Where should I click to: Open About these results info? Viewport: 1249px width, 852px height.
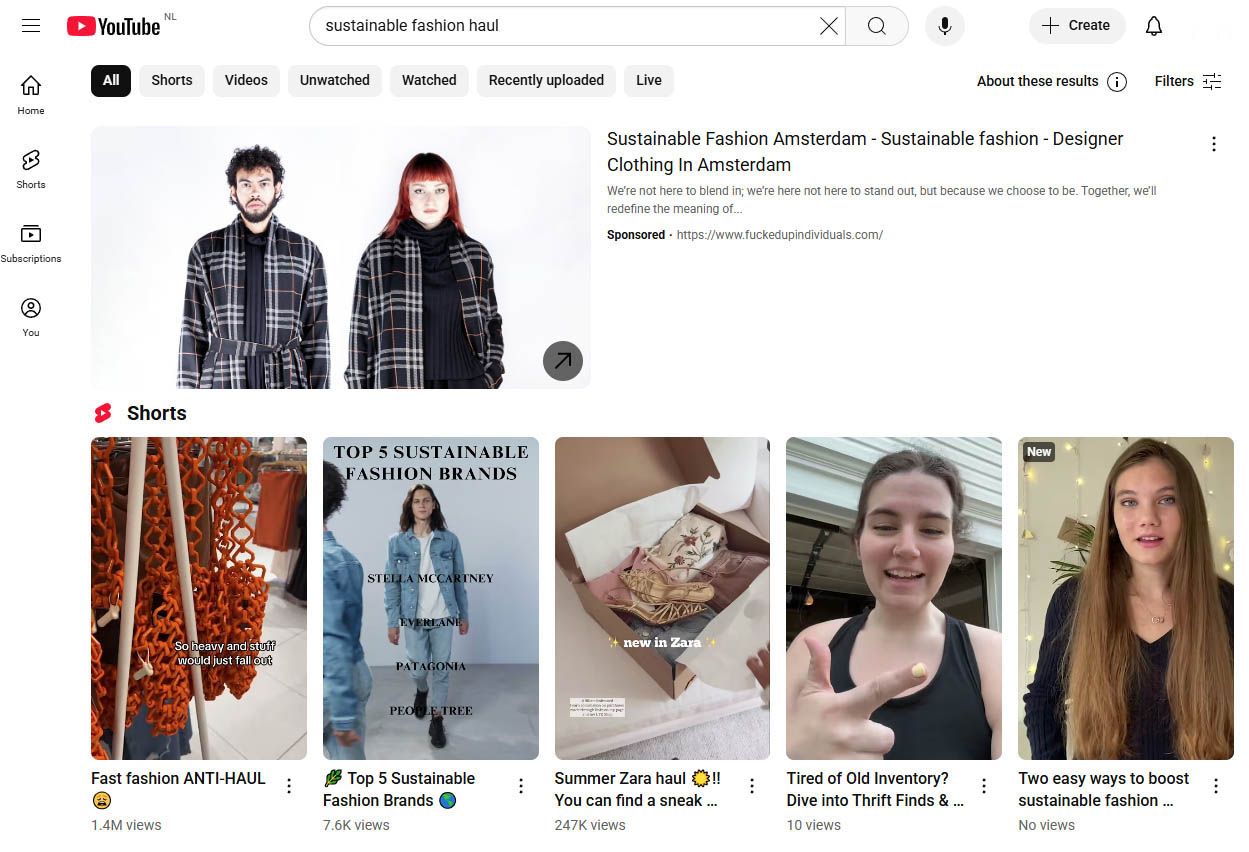coord(1052,81)
